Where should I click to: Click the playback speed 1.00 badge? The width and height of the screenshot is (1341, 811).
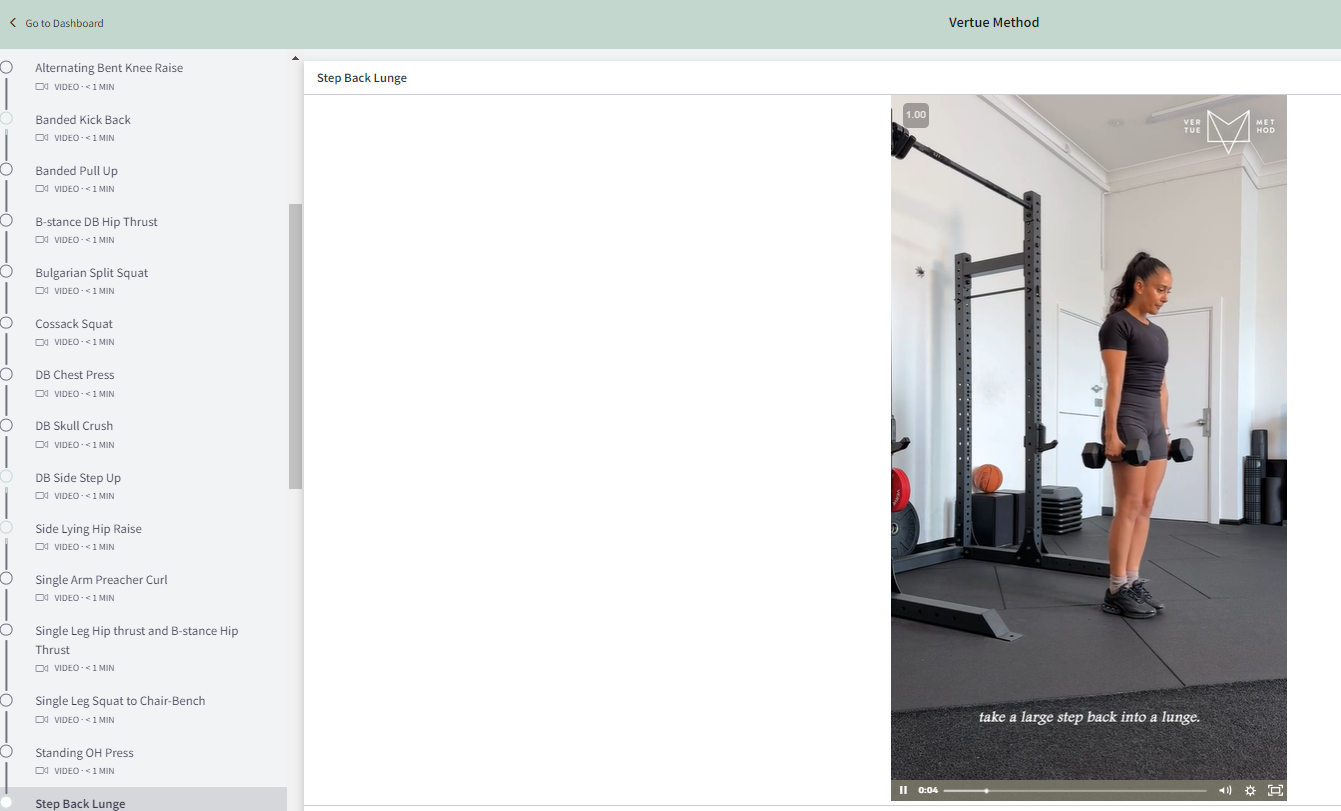915,115
